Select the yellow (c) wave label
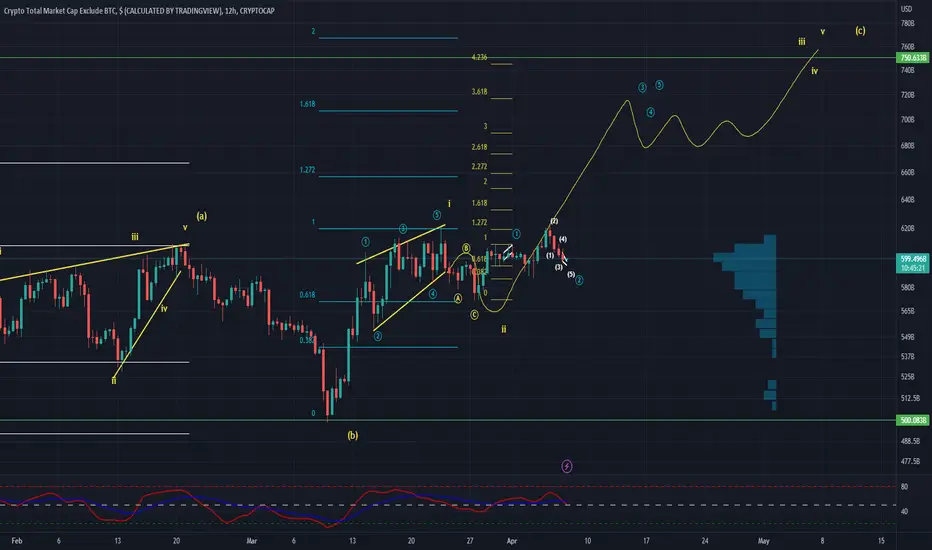932x550 pixels. point(860,30)
